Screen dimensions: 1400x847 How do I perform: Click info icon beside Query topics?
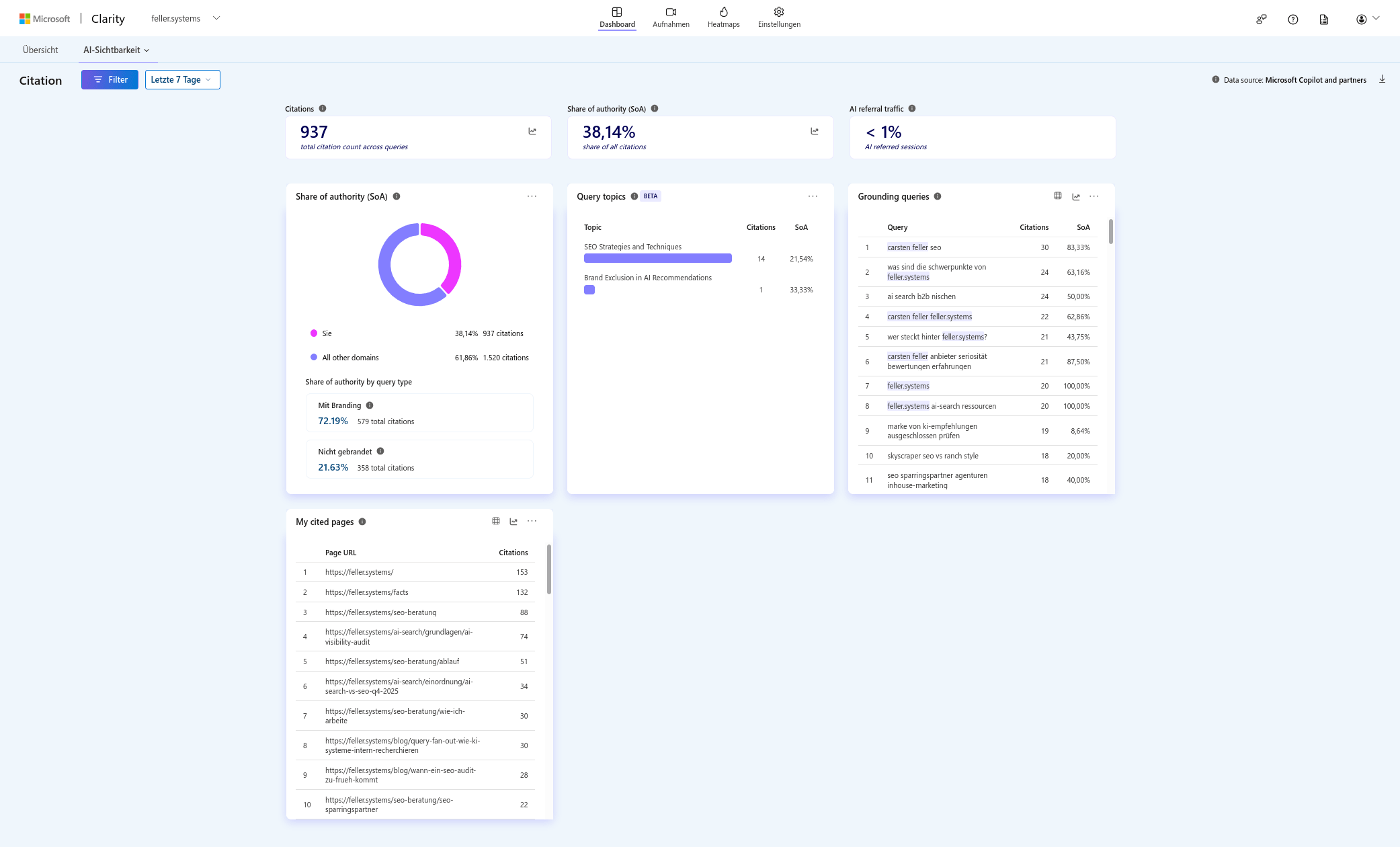[634, 196]
